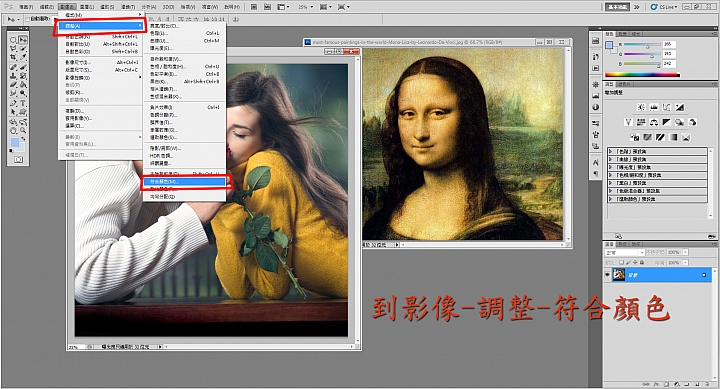The height and width of the screenshot is (389, 720).
Task: Toggle Quick Mask mode in the toolbox
Action: pos(18,159)
